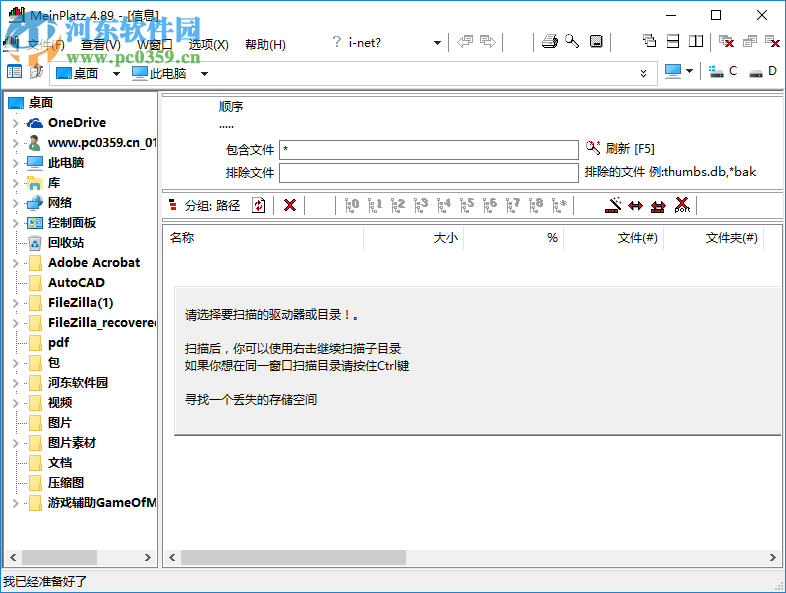Viewport: 786px width, 593px height.
Task: Click the window icon with purple X
Action: (x=772, y=42)
